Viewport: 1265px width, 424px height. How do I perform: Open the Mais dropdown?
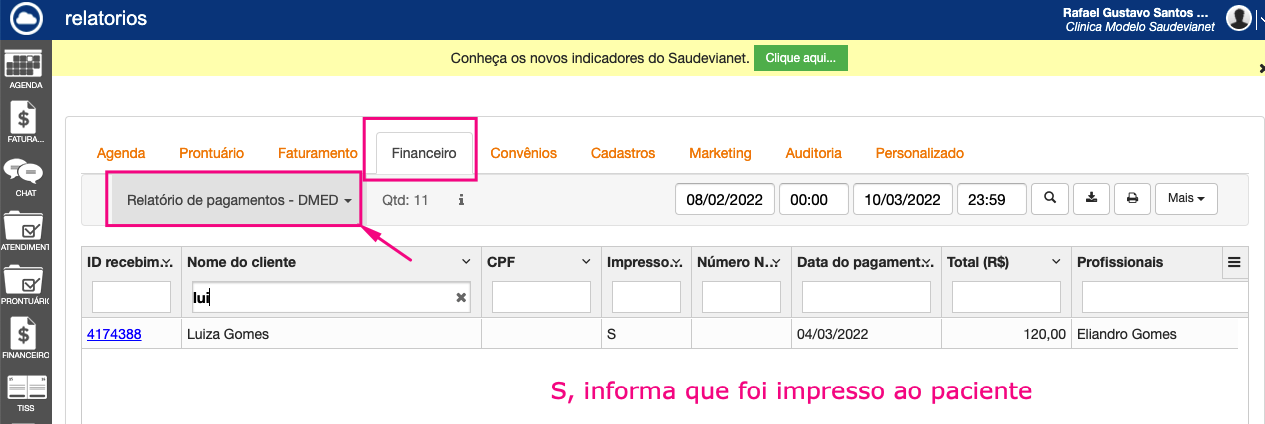coord(1186,198)
